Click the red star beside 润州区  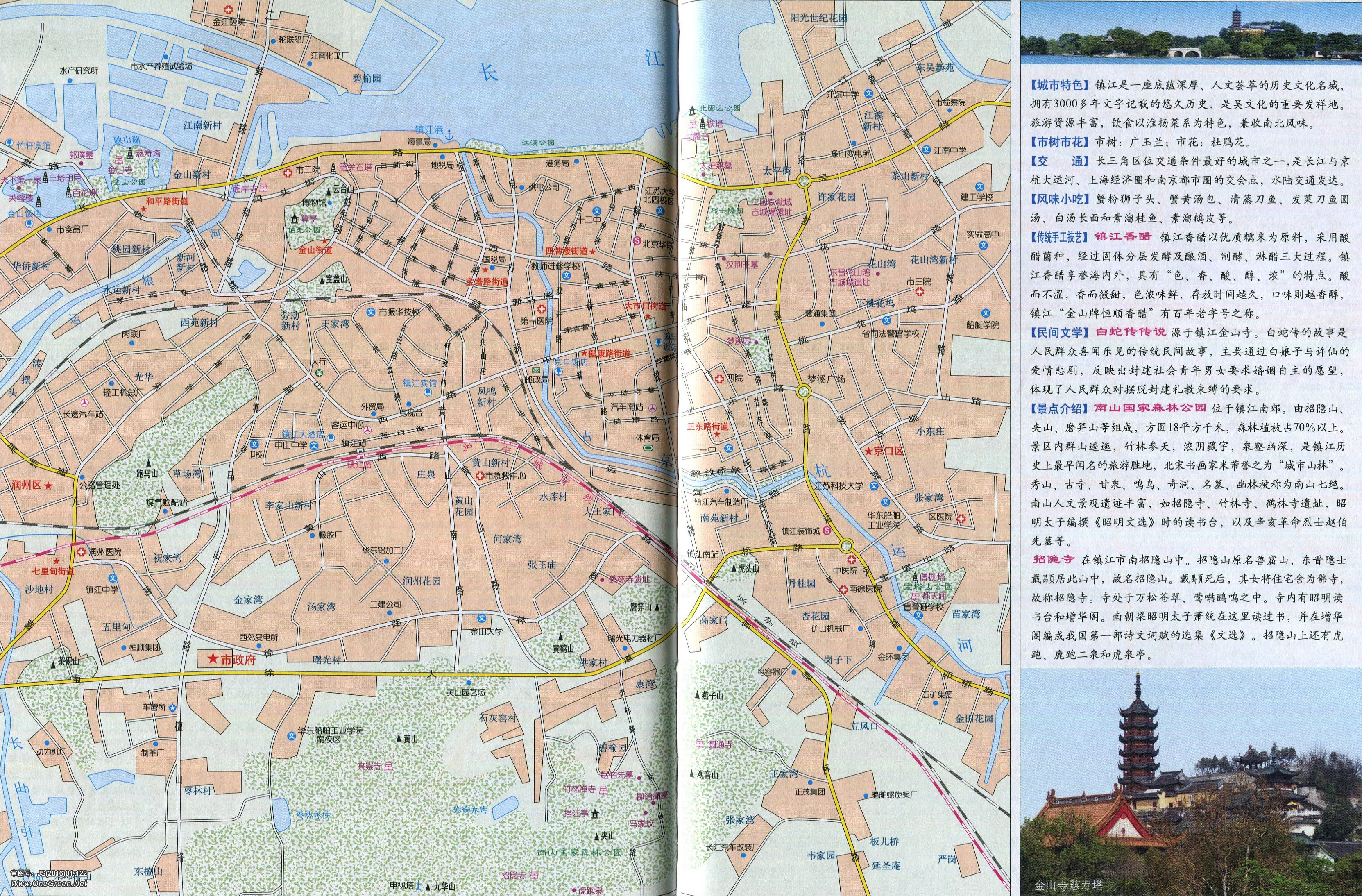click(x=49, y=485)
